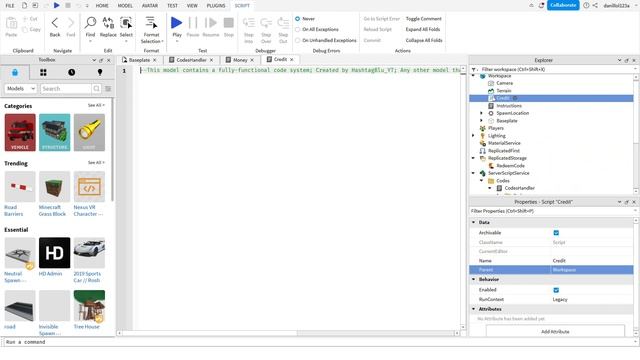Toggle the Enabled property checkbox
Viewport: 640px width, 360px height.
556,290
